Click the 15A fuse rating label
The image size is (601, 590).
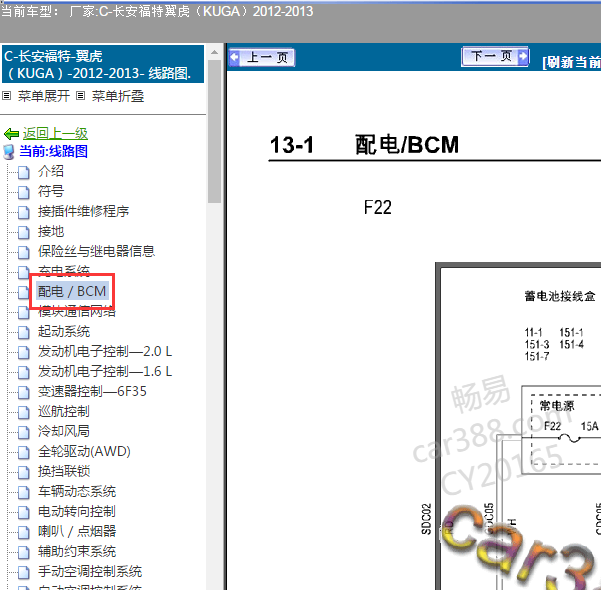click(590, 426)
